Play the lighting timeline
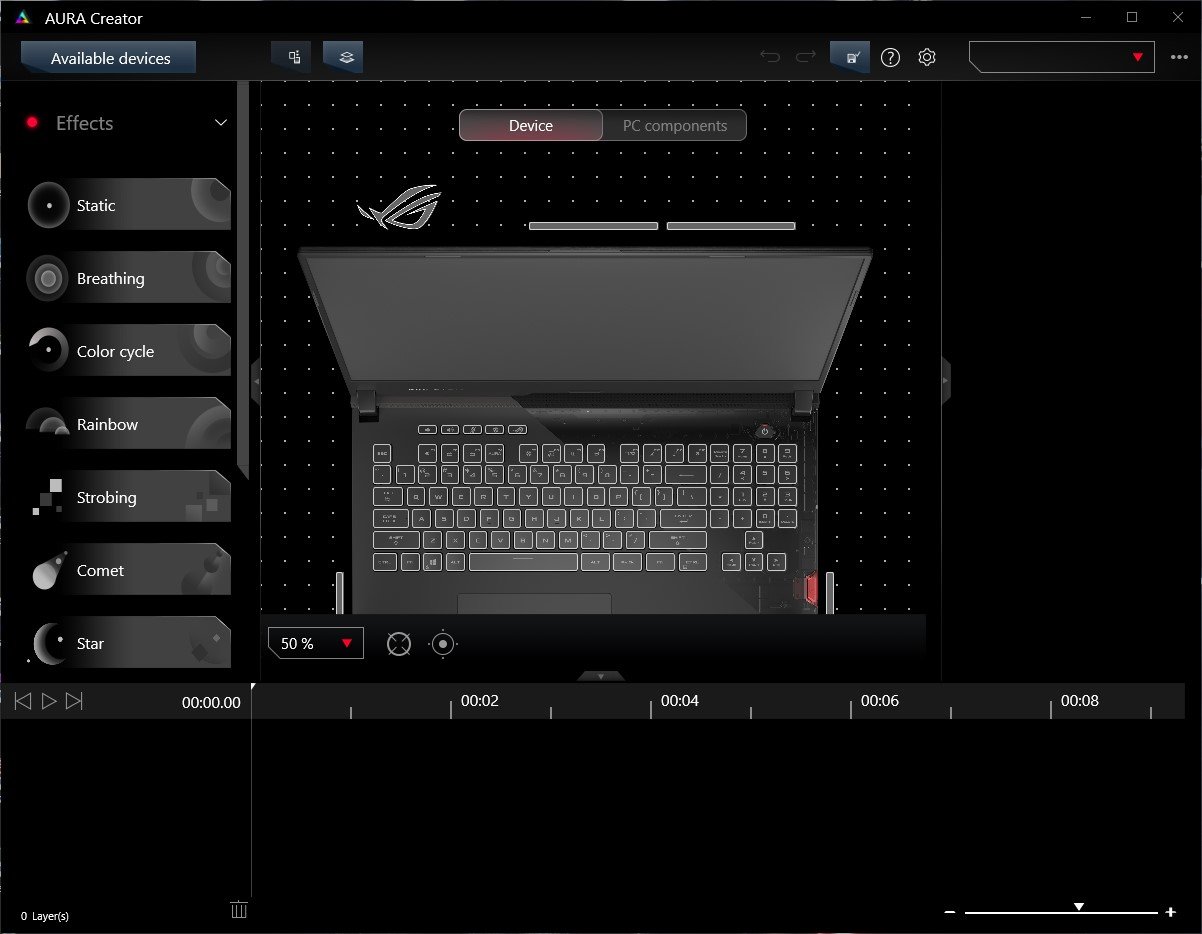1202x934 pixels. coord(49,701)
